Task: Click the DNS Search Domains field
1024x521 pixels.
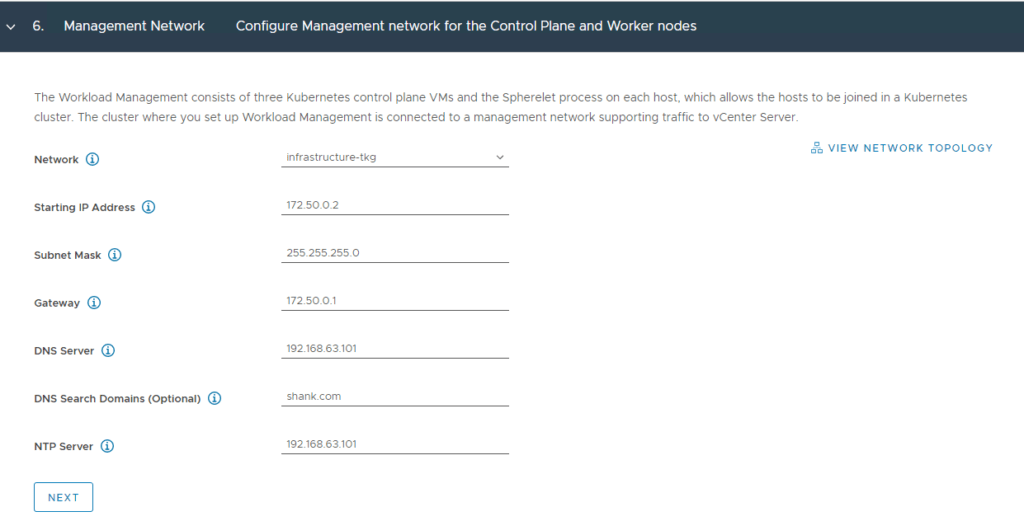Action: point(394,396)
